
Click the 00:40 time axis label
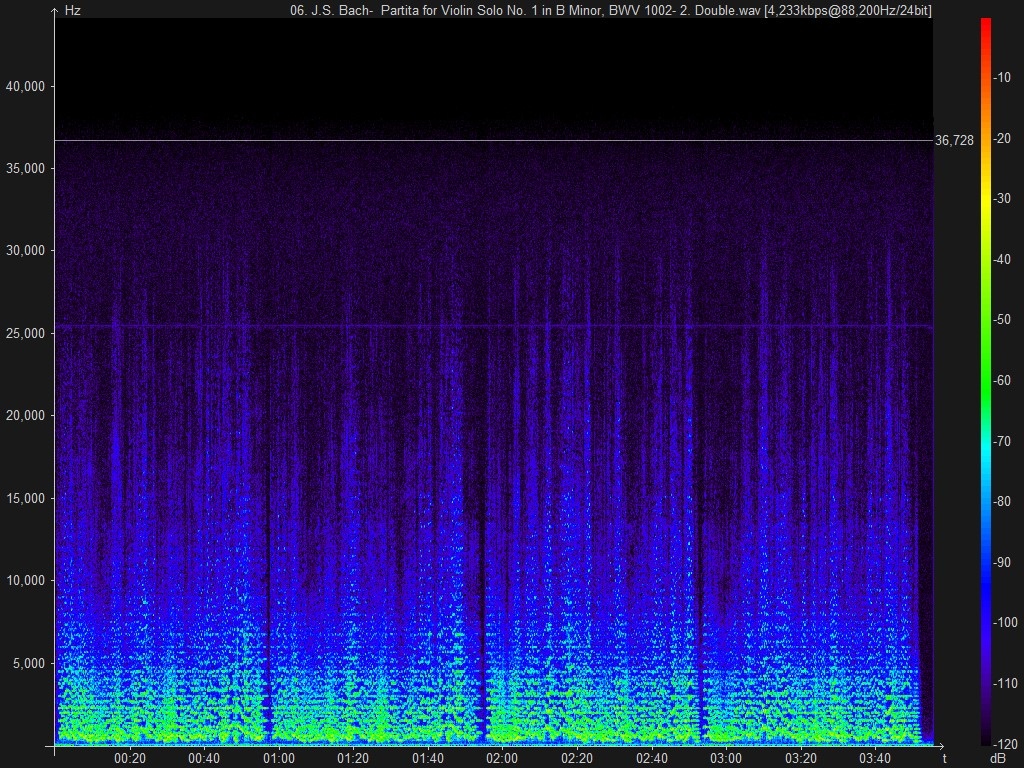tap(204, 758)
